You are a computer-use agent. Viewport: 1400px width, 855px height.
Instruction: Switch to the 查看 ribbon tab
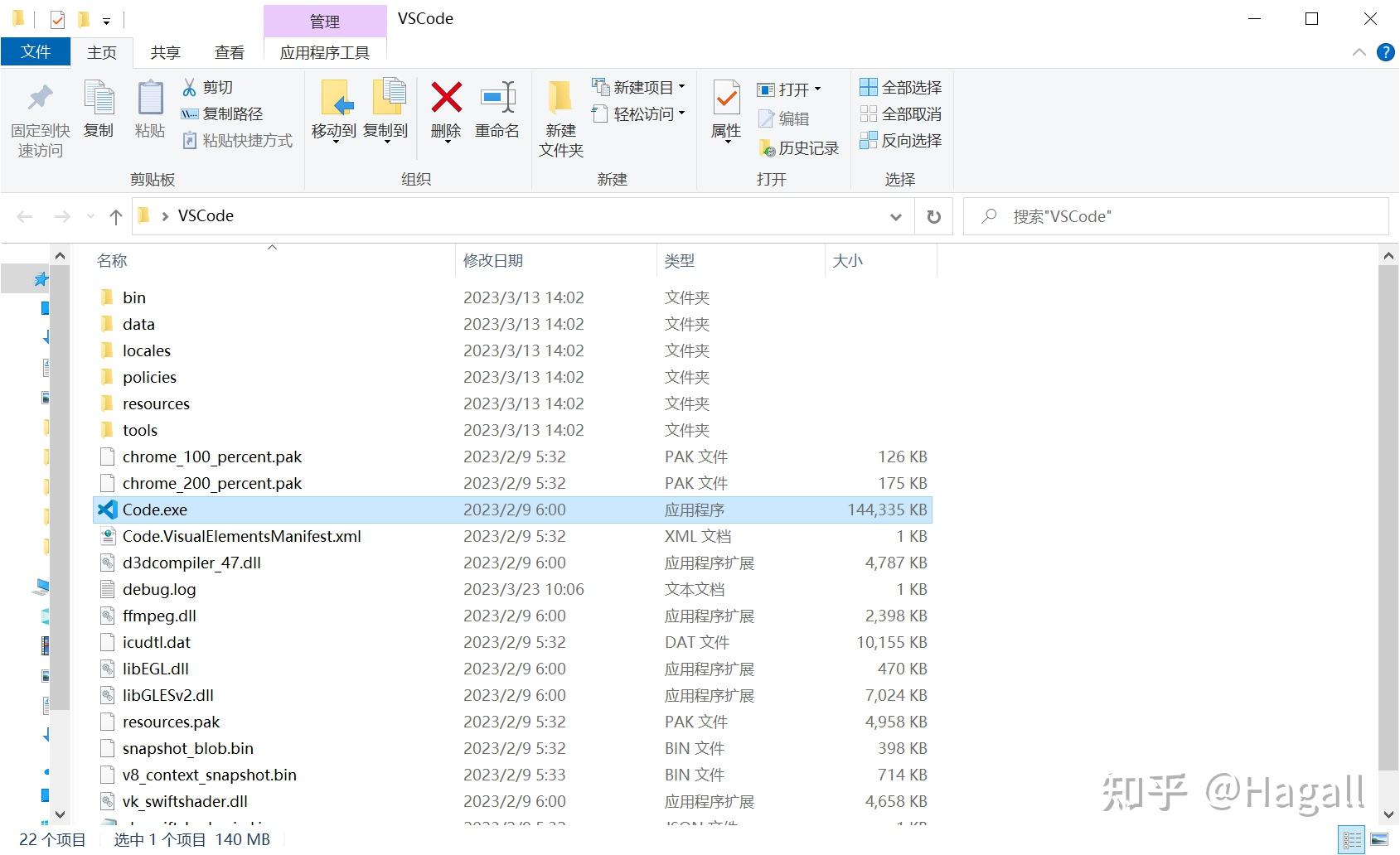tap(230, 51)
